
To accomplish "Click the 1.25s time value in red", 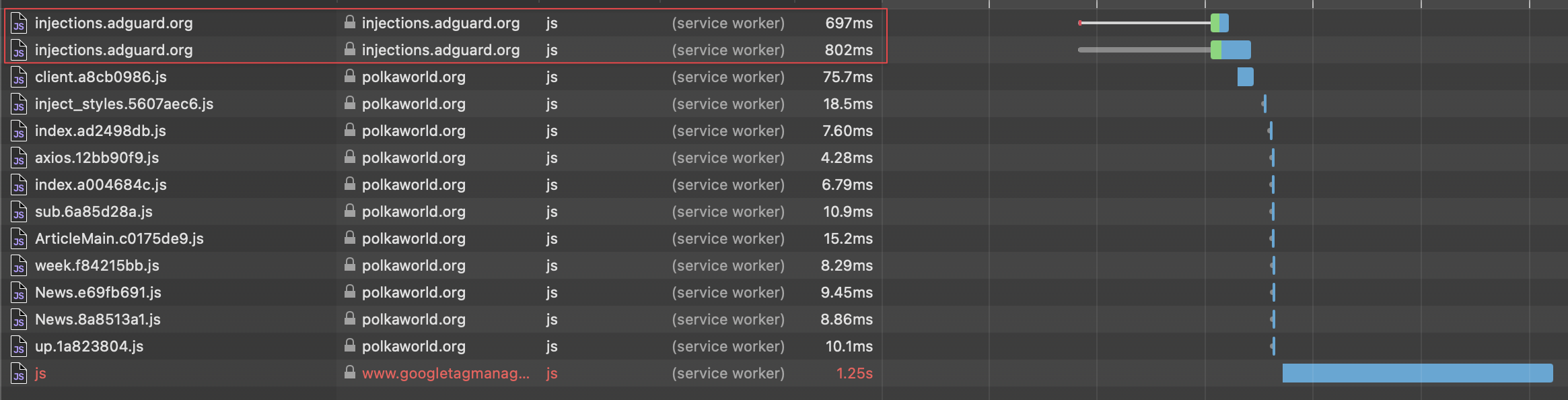I will pos(854,373).
